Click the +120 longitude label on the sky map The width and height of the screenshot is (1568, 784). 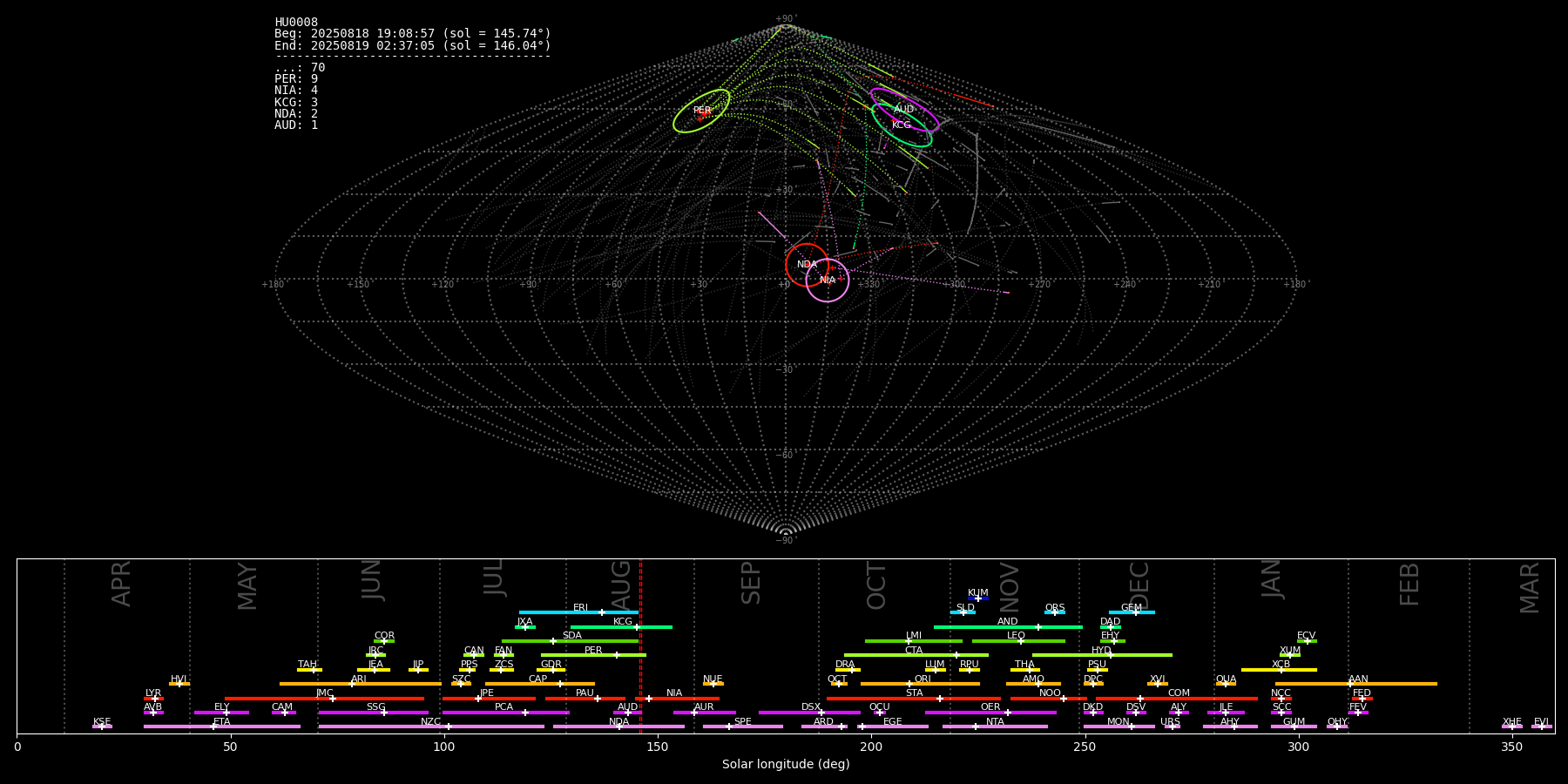tap(443, 285)
